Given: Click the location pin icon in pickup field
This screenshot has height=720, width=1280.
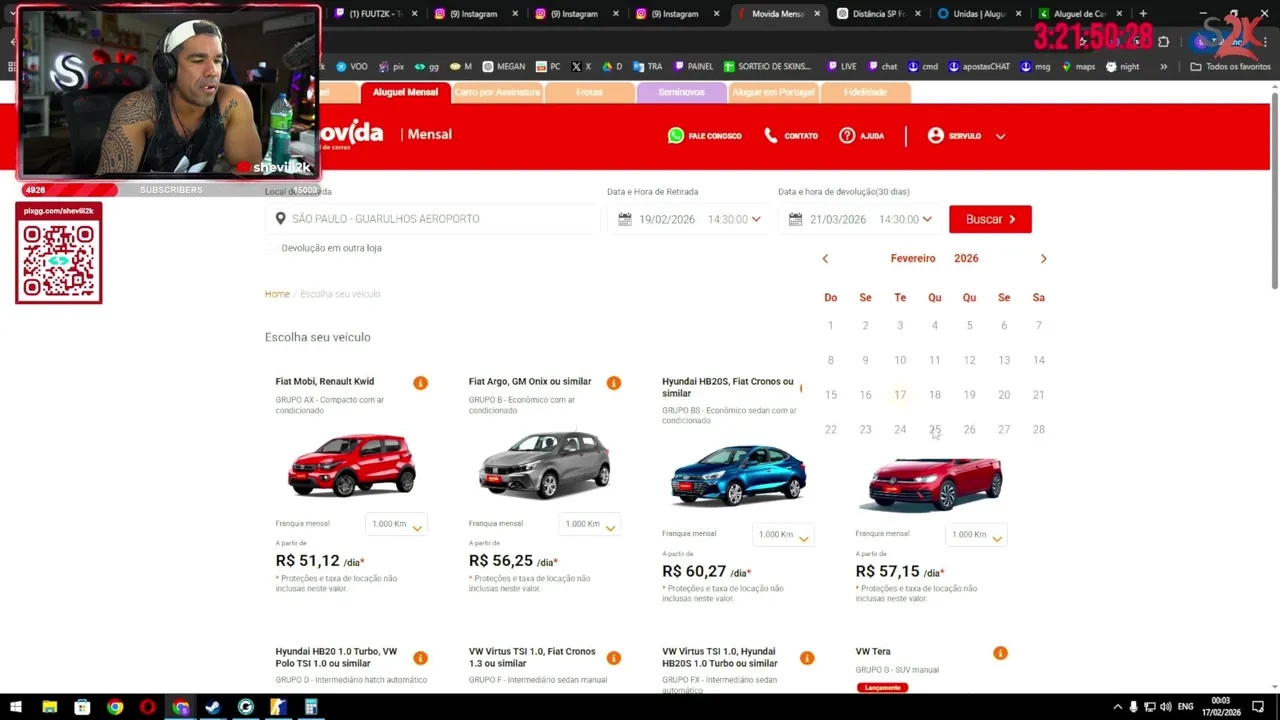Looking at the screenshot, I should (281, 219).
